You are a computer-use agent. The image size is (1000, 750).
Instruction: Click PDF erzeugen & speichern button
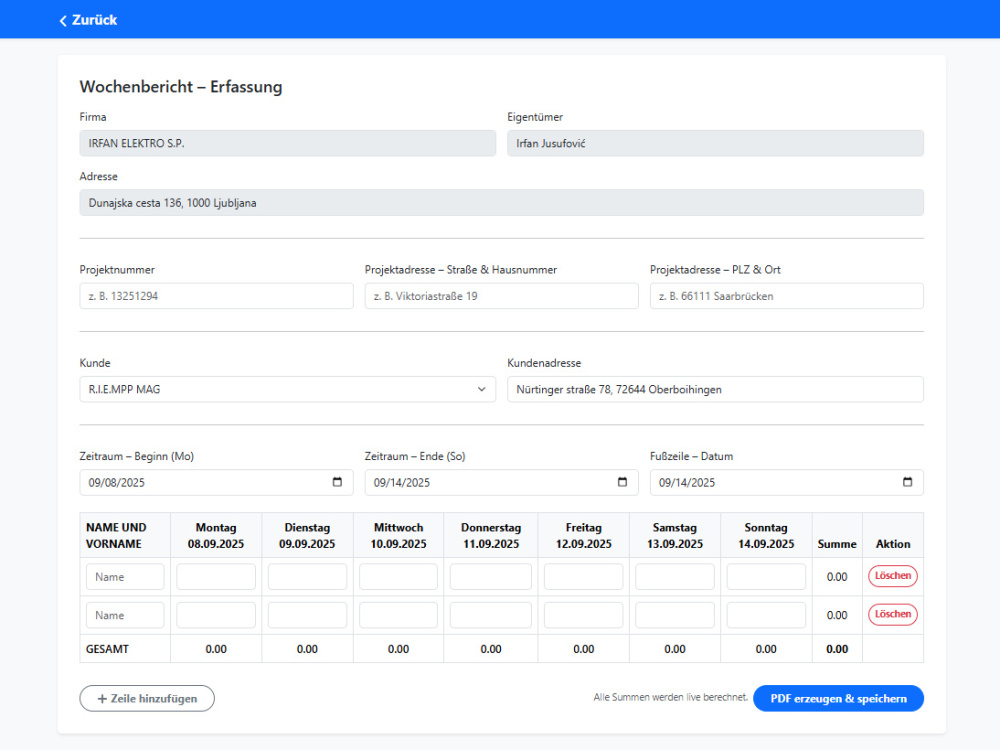pyautogui.click(x=838, y=698)
